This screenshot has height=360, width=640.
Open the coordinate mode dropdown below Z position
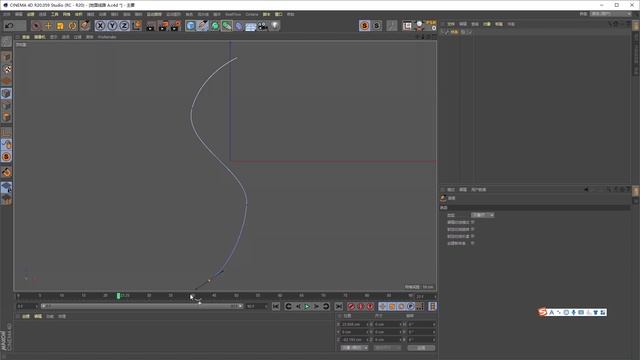coord(354,348)
